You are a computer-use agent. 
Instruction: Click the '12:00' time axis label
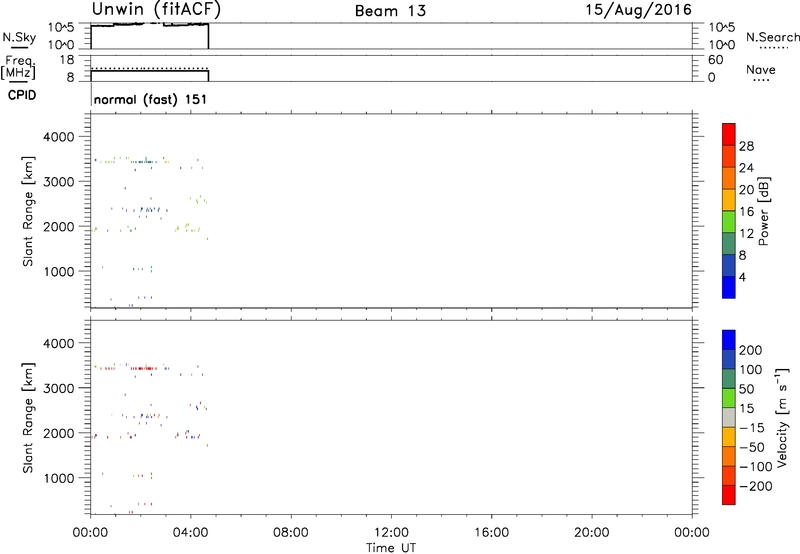pyautogui.click(x=391, y=533)
